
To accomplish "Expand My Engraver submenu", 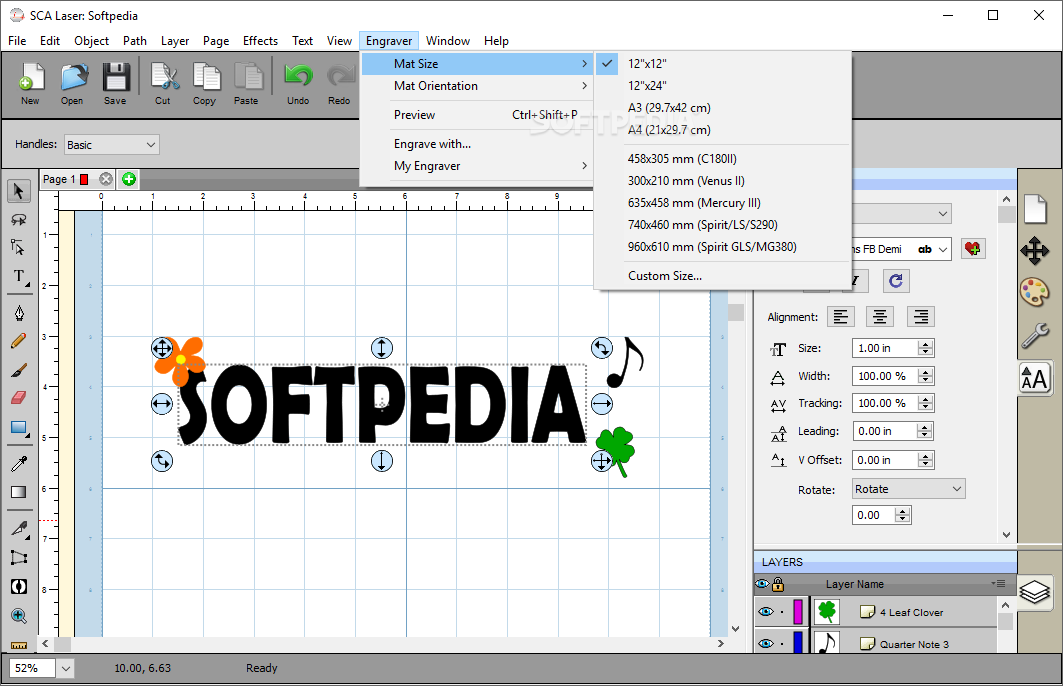I will click(x=477, y=166).
